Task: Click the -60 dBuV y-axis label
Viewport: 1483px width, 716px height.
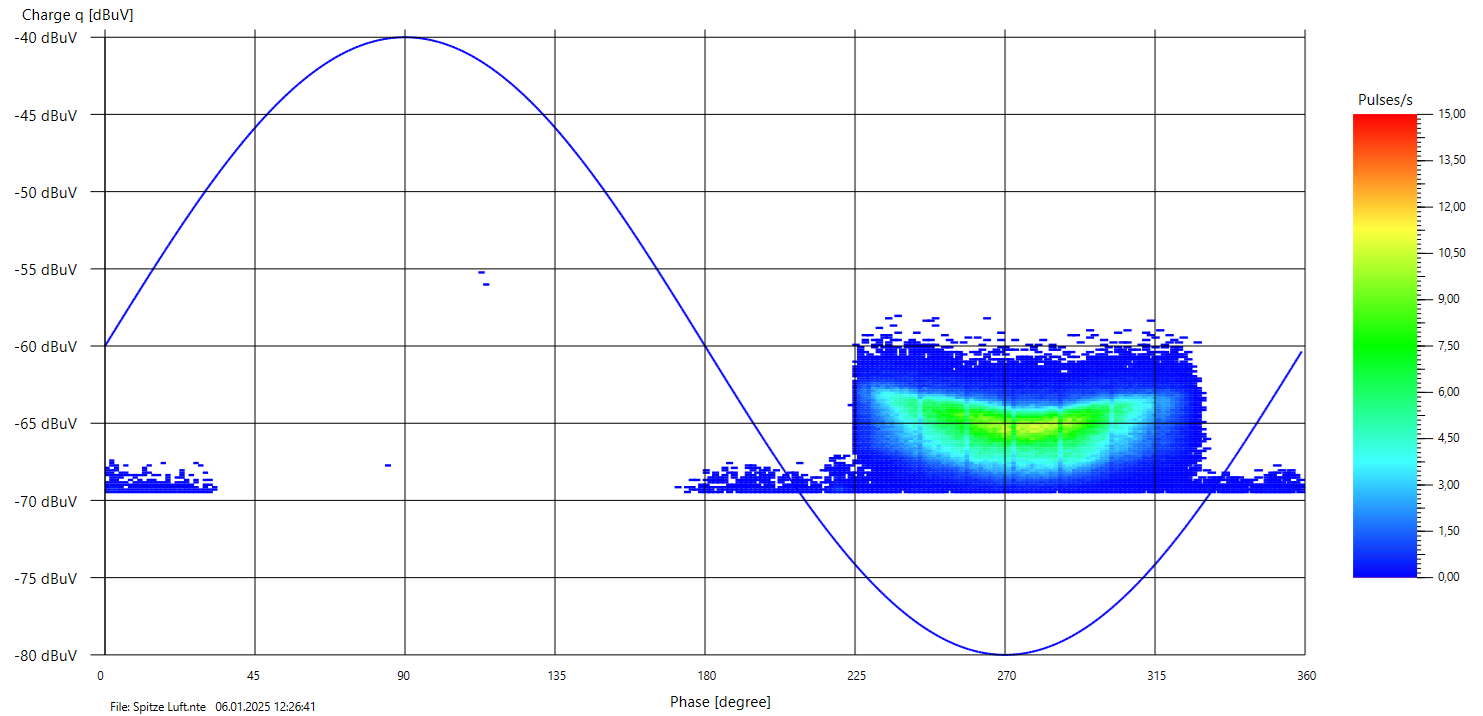Action: tap(46, 347)
